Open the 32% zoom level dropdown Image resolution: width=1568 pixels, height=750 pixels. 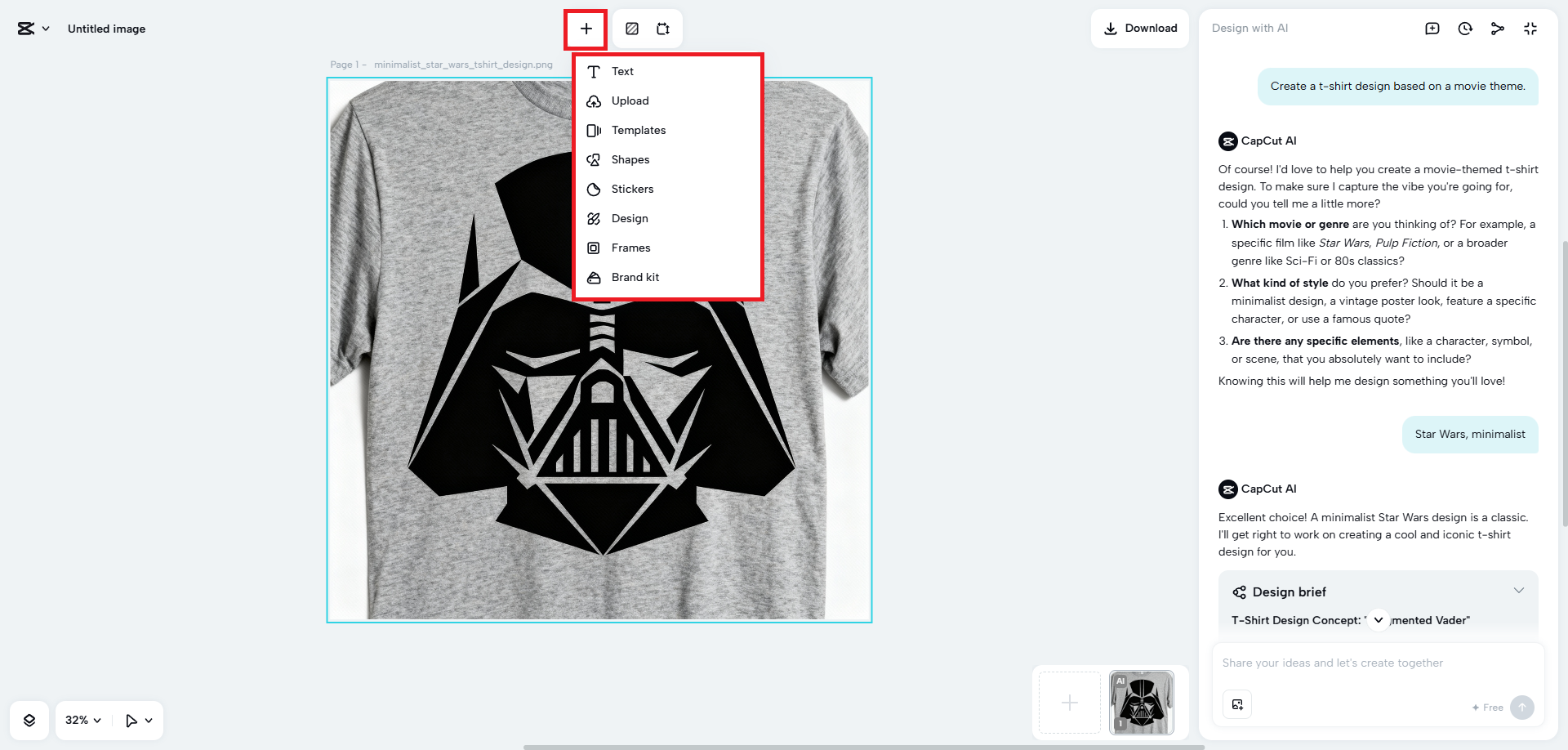click(83, 720)
